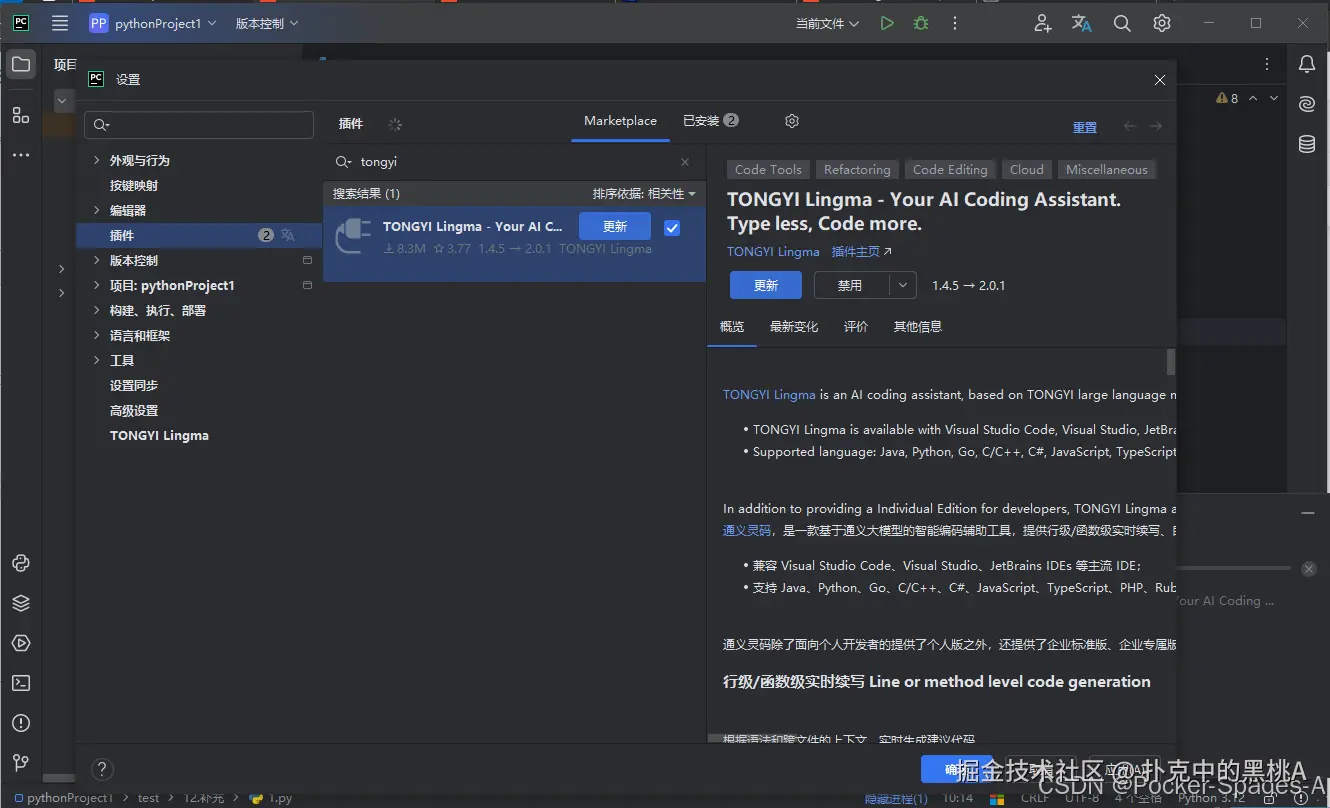Expand the 构建、执行、部署 node

pos(96,310)
